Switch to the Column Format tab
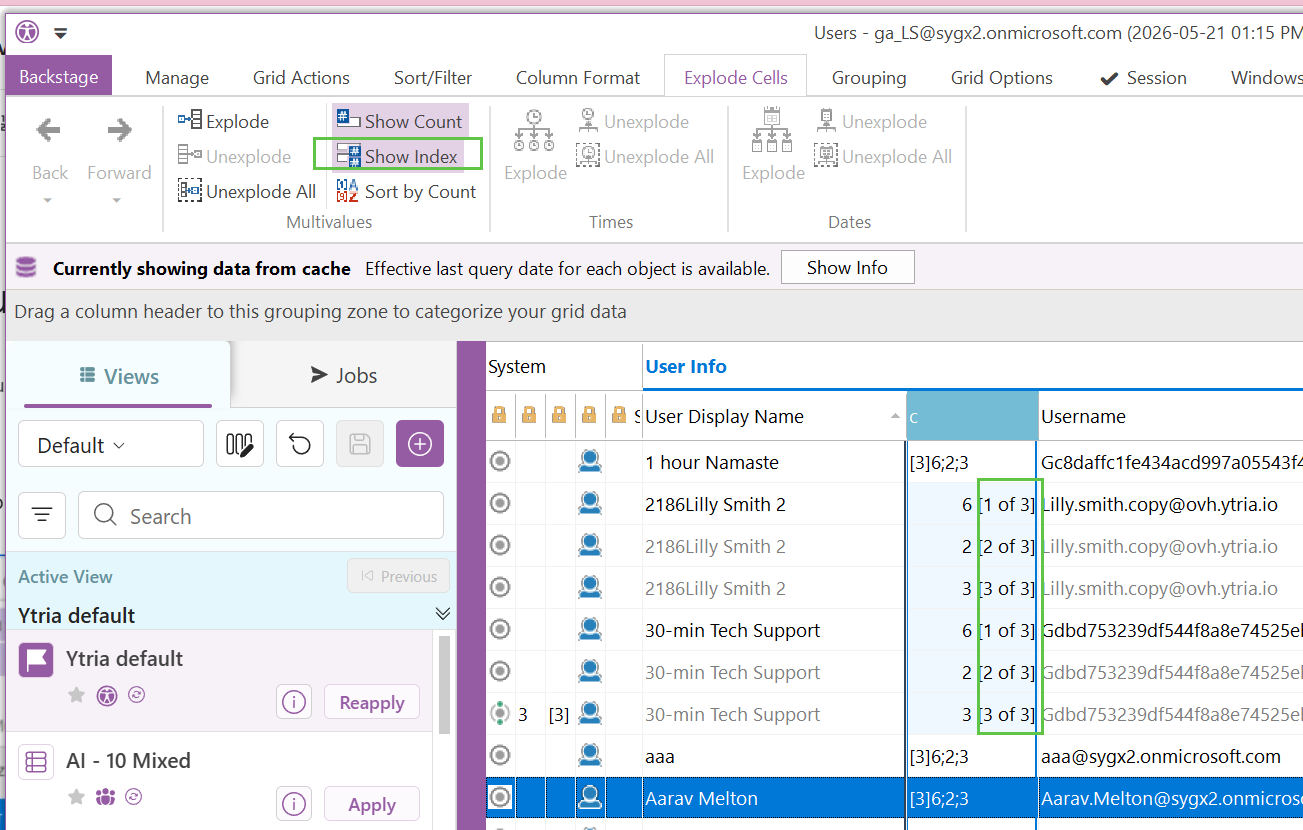 578,77
